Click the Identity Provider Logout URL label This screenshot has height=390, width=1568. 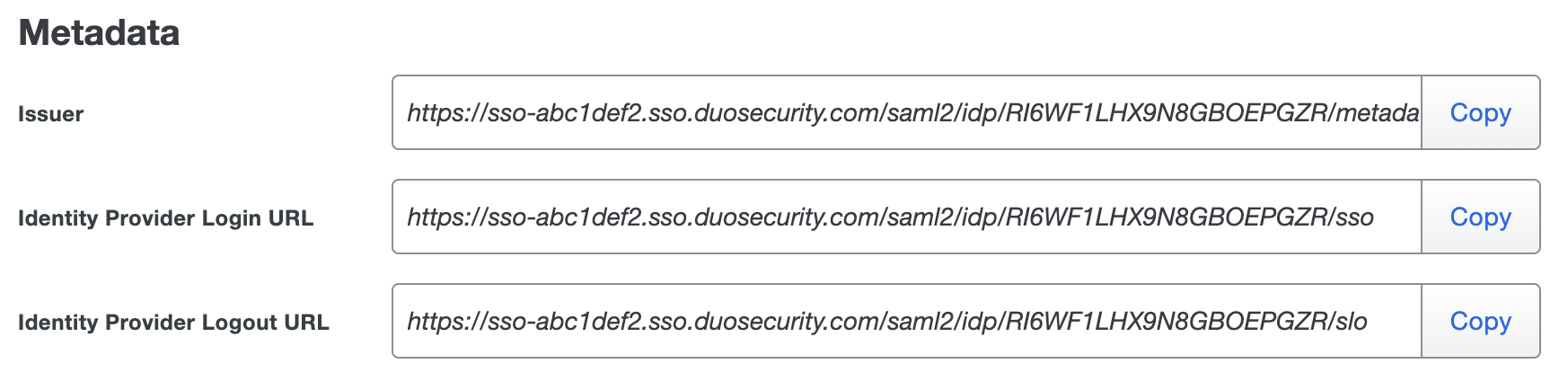(x=173, y=323)
